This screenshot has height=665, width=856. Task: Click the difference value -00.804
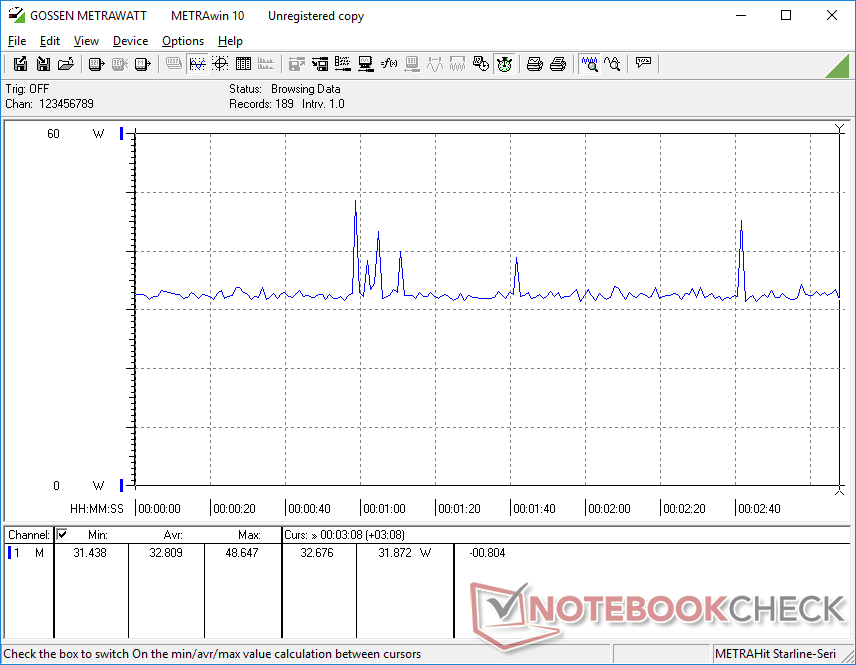(x=487, y=553)
